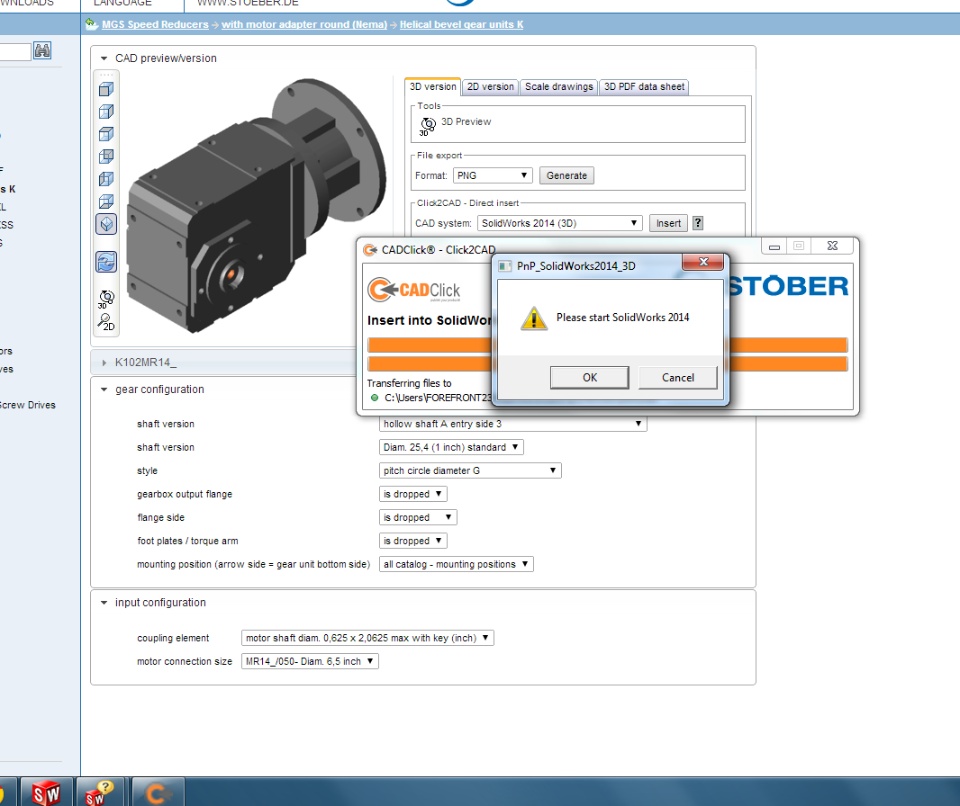Open the hollow shaft A entry side dropdown
The height and width of the screenshot is (806, 960).
click(513, 424)
